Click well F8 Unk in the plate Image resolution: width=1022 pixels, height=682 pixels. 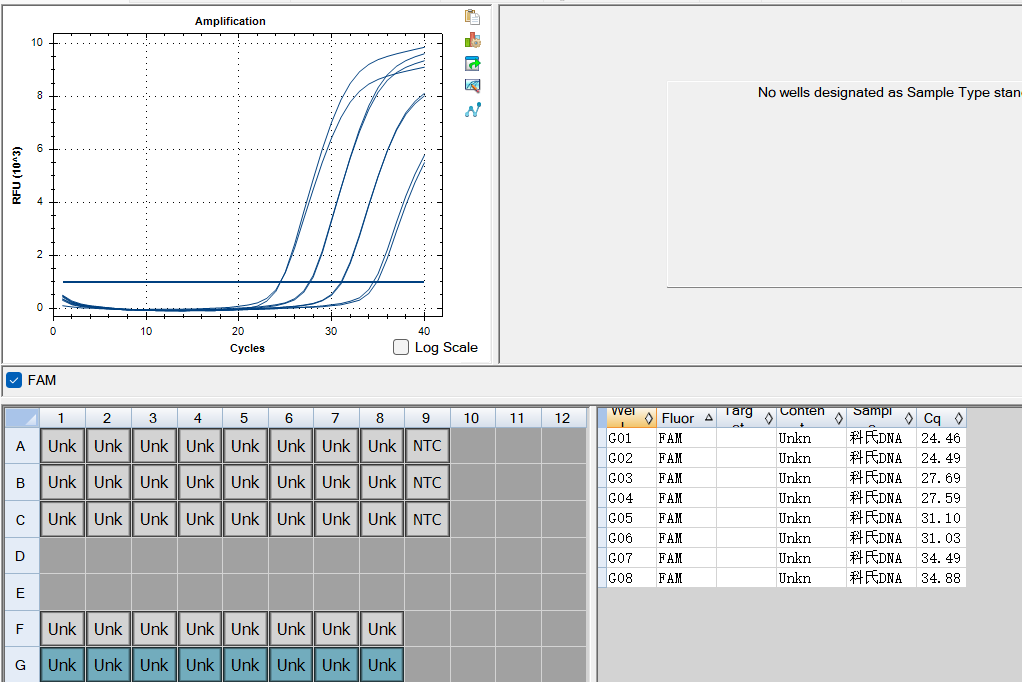(381, 629)
